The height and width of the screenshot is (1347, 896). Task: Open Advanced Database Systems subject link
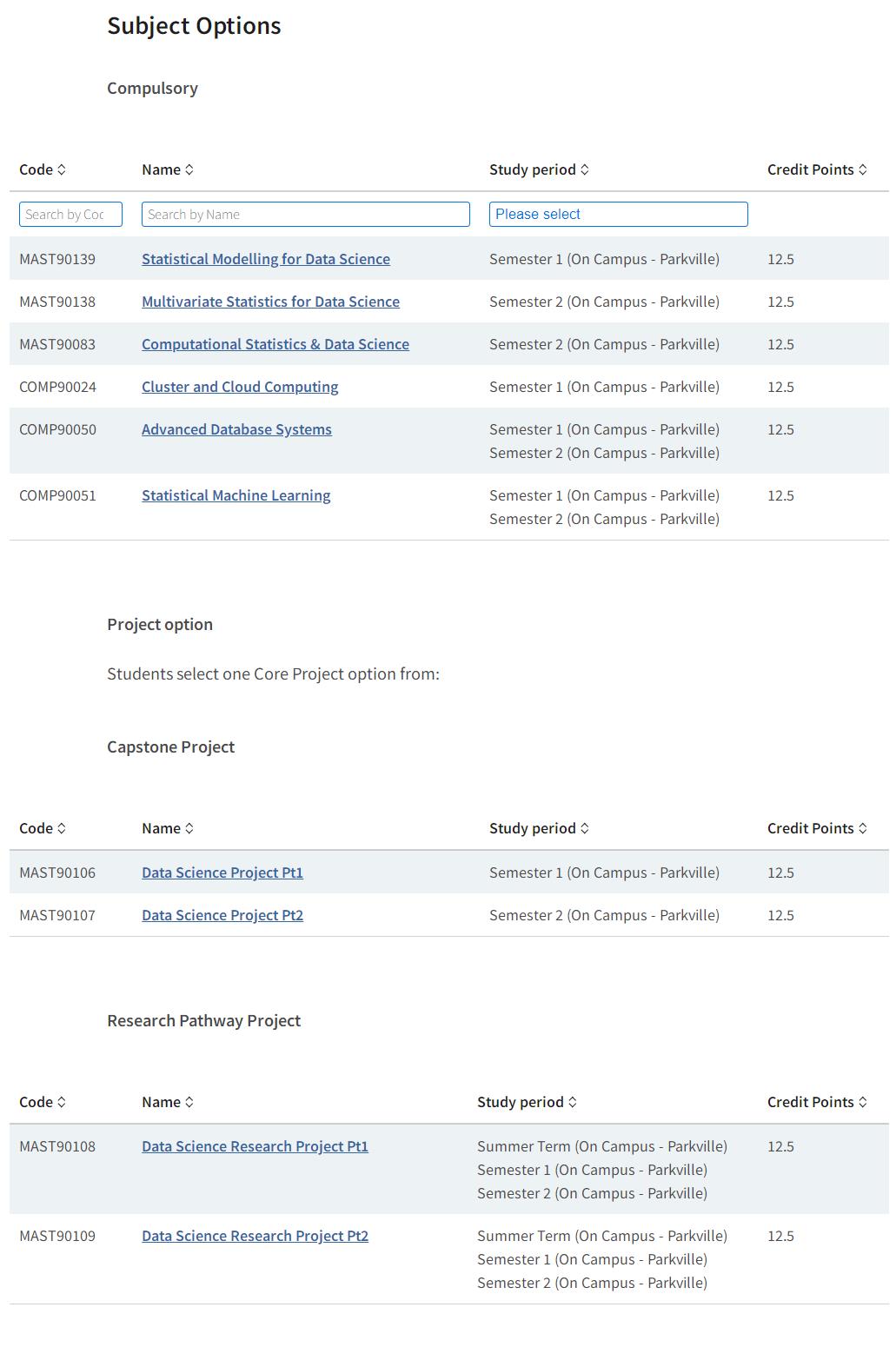[236, 429]
